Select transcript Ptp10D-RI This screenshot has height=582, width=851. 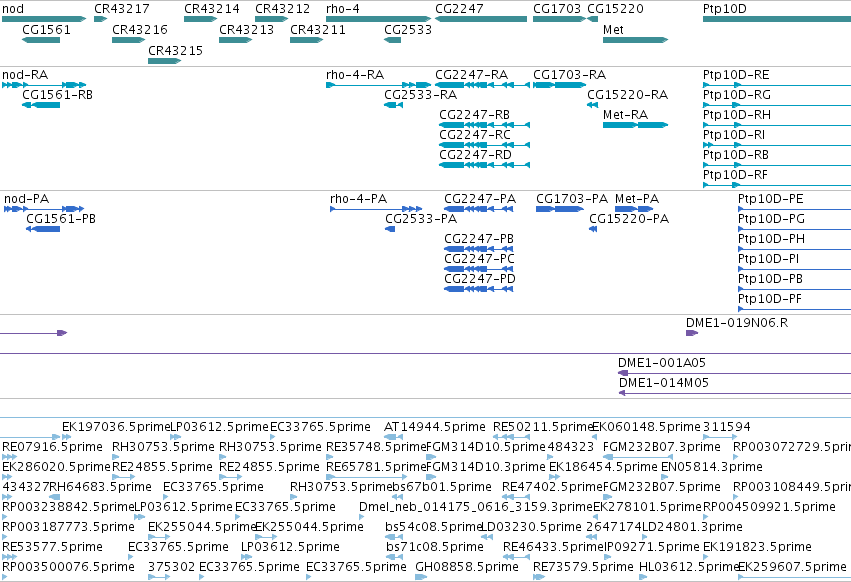tap(777, 145)
